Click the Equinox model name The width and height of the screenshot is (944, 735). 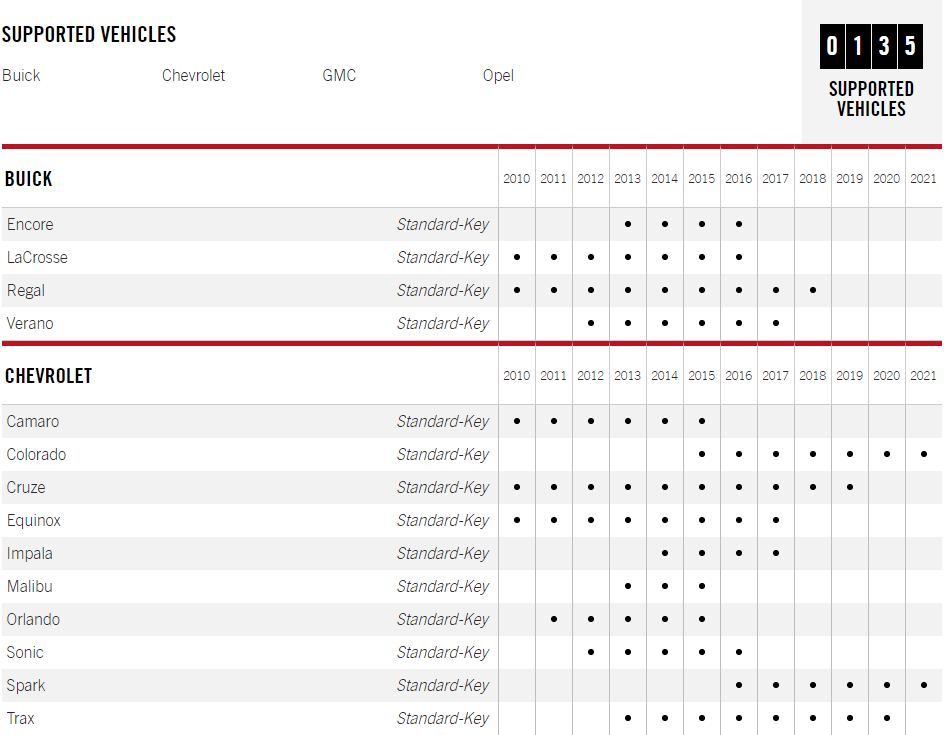click(34, 521)
